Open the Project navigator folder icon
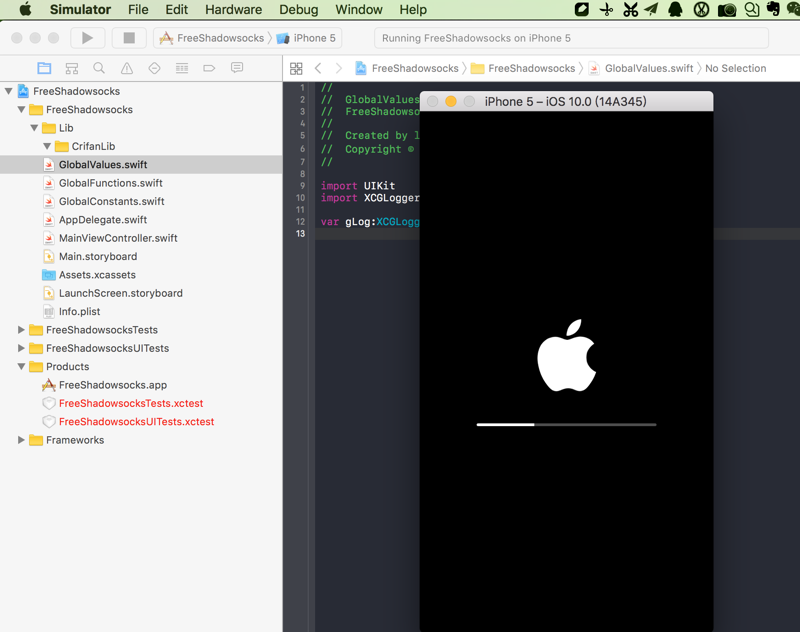 click(44, 68)
